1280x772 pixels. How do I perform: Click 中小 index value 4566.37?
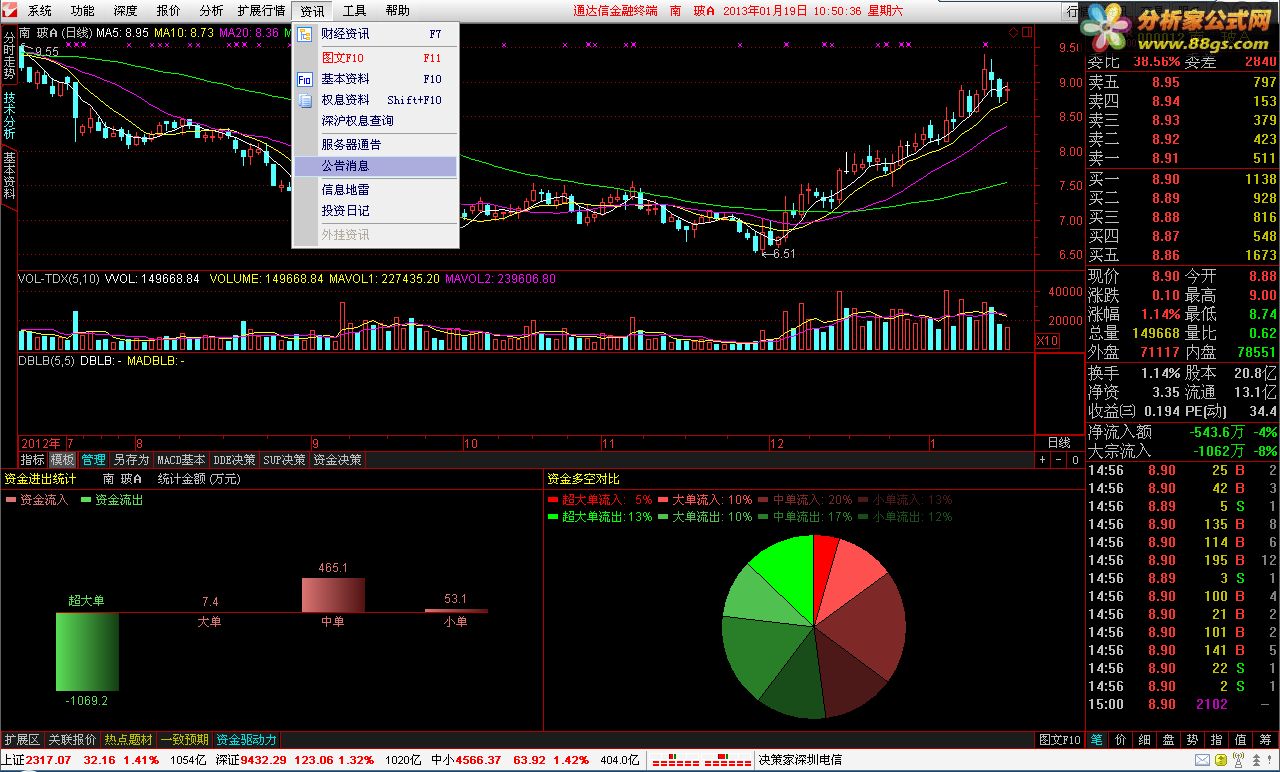point(480,760)
